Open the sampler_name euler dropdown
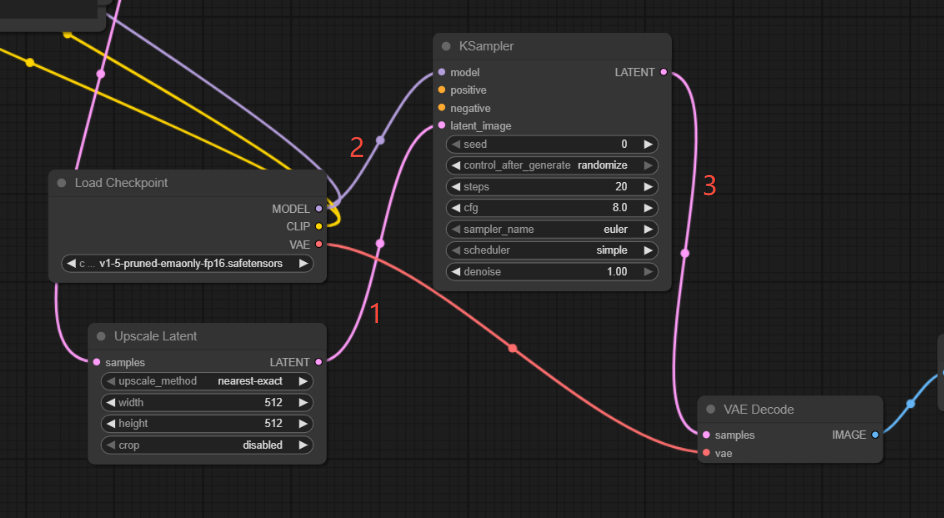The width and height of the screenshot is (944, 518). click(x=552, y=229)
